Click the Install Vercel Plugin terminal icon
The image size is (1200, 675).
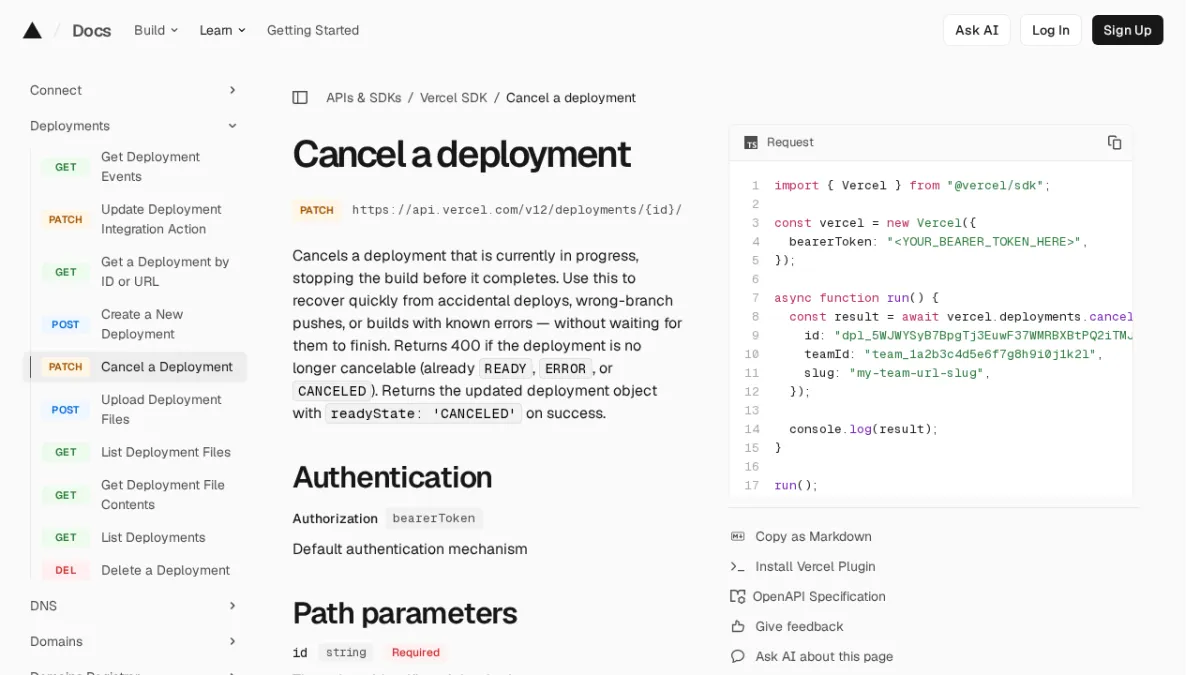tap(738, 567)
